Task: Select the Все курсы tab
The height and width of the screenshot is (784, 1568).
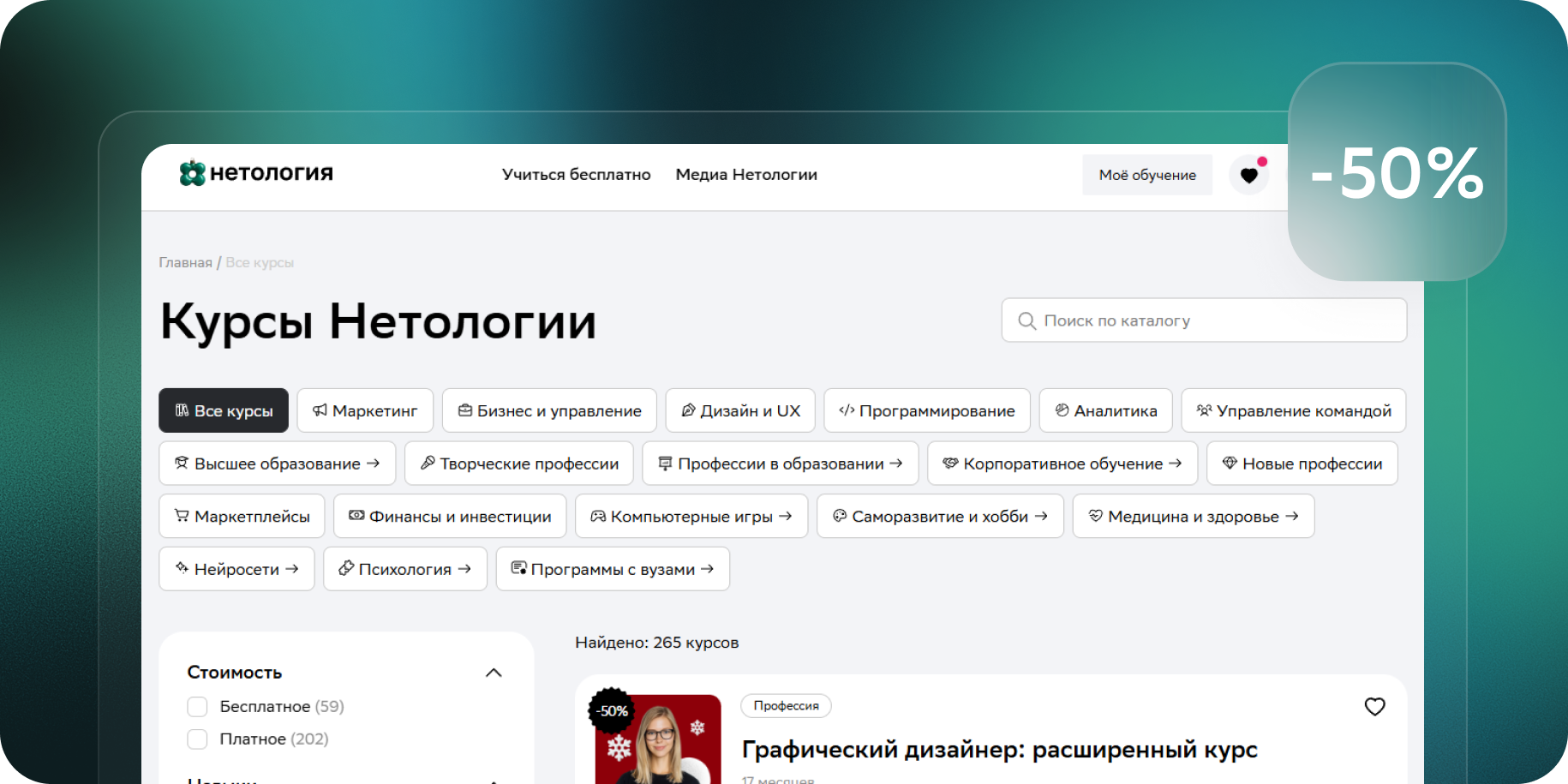Action: click(224, 411)
